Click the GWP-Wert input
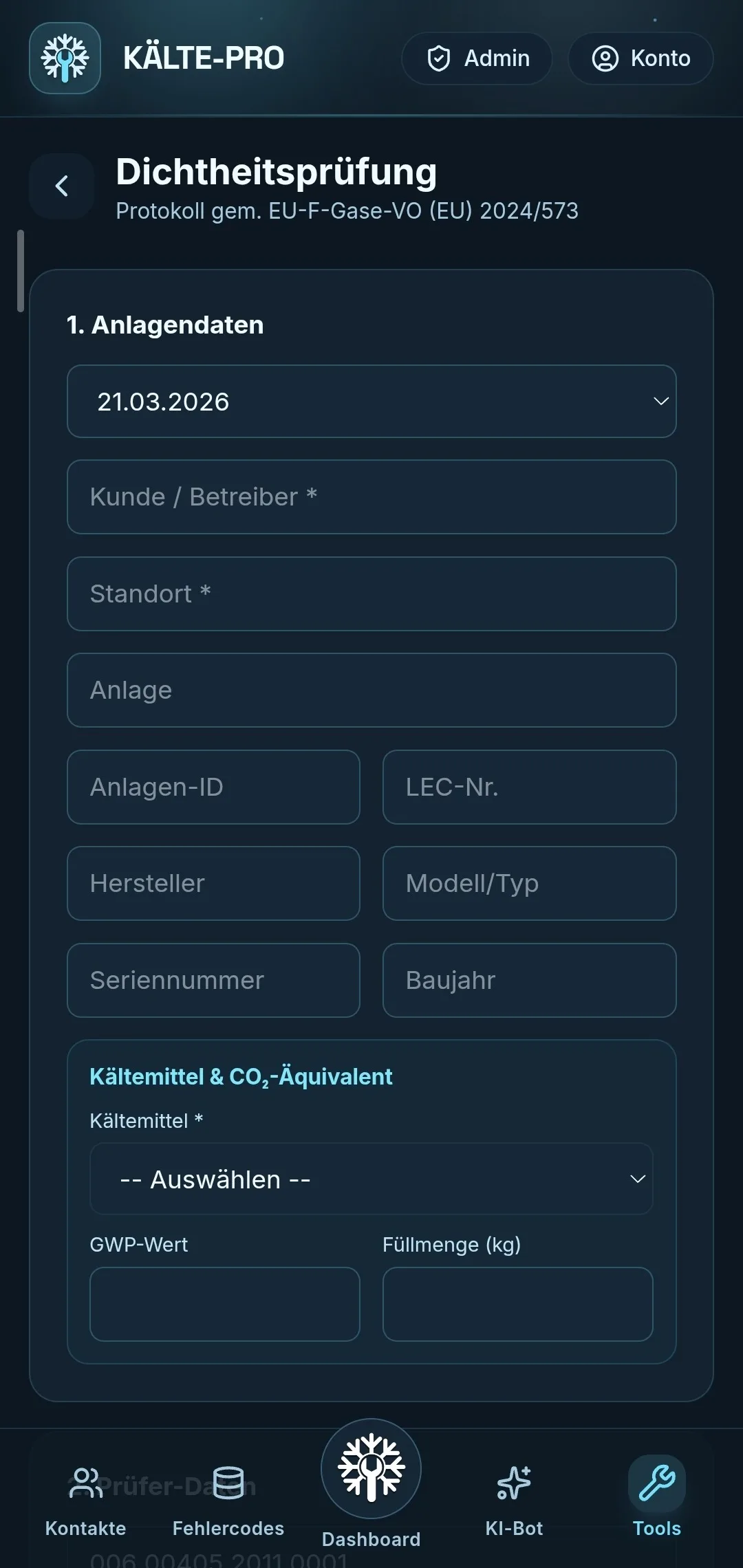 [x=224, y=1303]
